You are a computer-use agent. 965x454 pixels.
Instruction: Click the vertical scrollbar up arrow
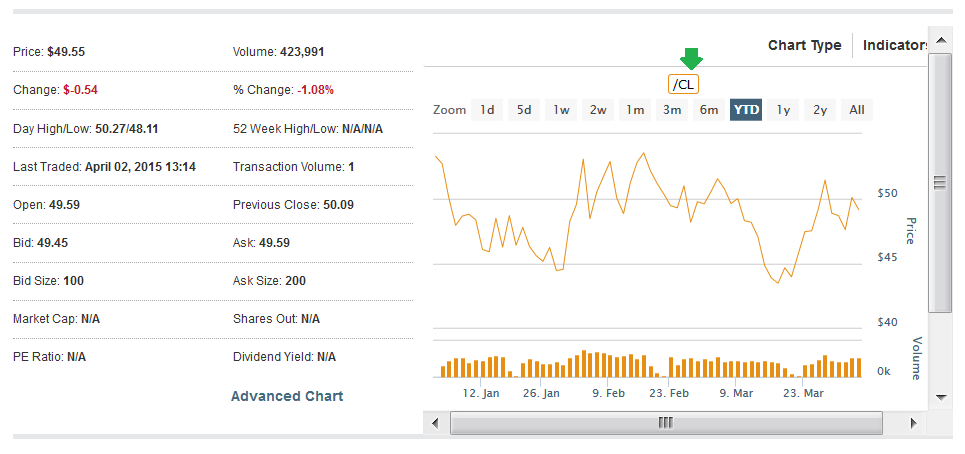940,42
